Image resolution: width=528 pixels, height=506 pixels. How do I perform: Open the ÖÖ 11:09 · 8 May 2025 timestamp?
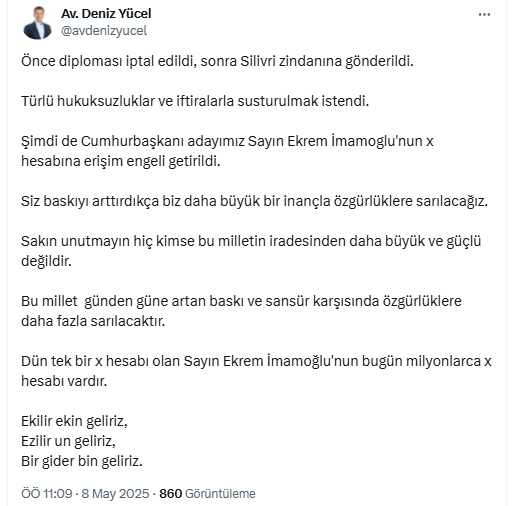85,494
